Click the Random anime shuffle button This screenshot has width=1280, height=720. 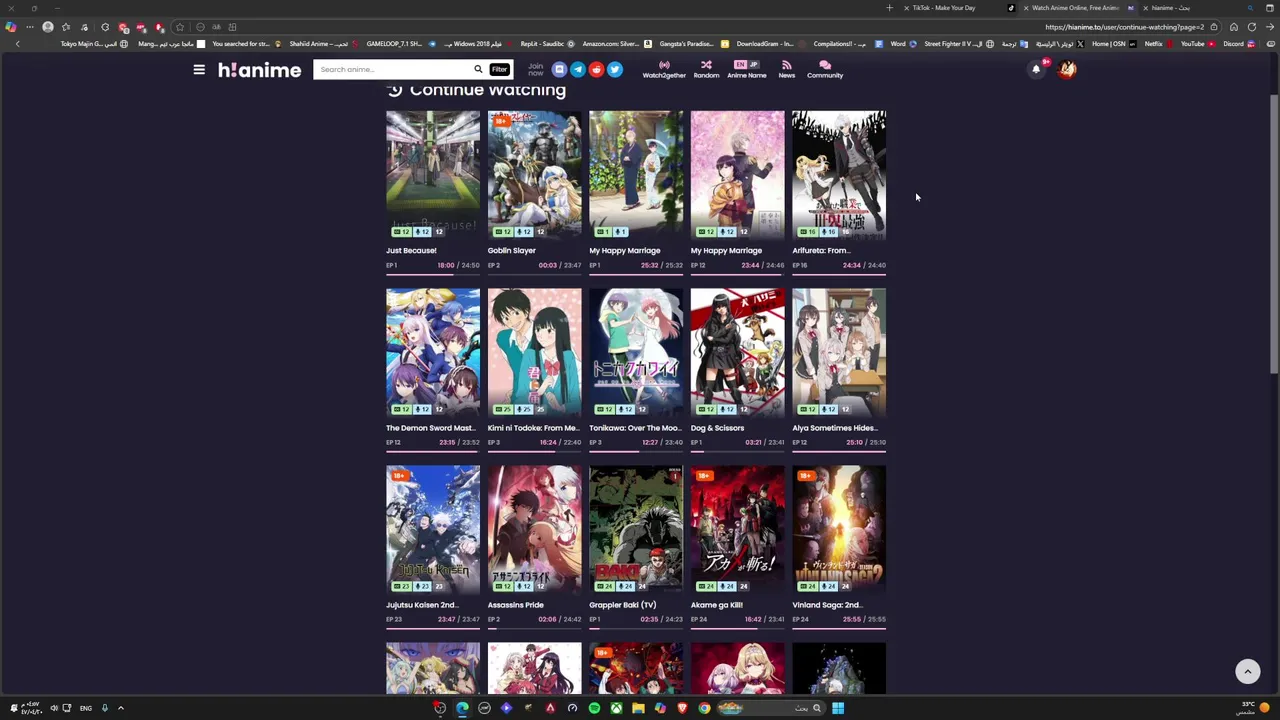[x=706, y=69]
